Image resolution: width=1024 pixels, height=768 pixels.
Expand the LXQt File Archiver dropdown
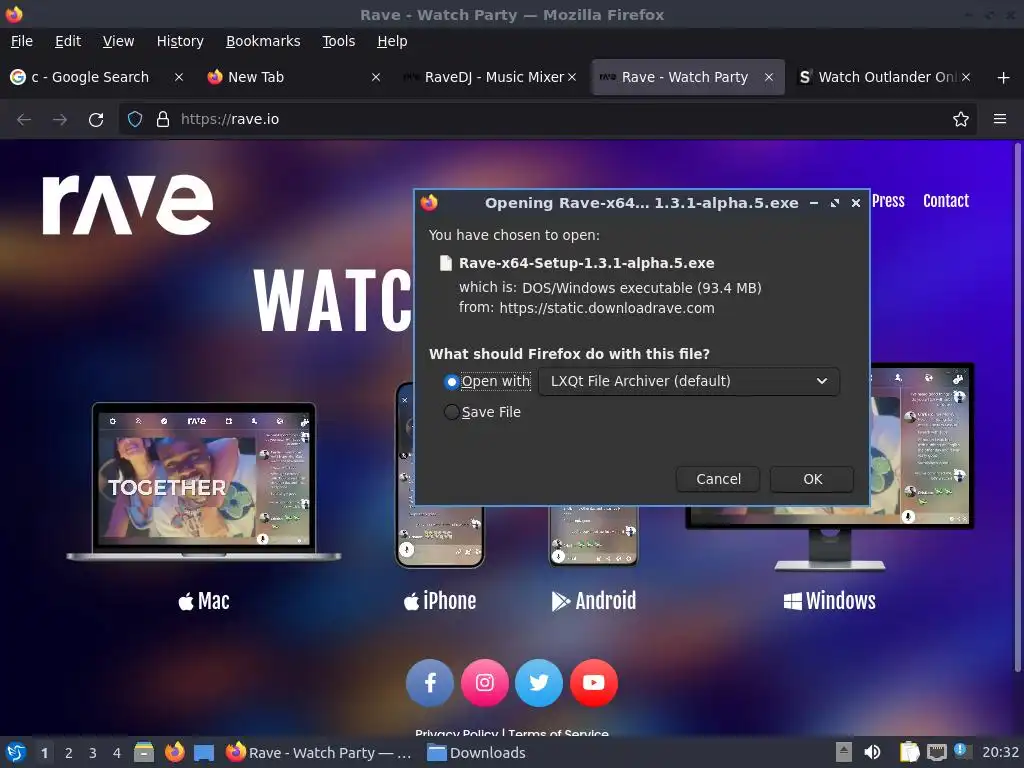point(689,381)
